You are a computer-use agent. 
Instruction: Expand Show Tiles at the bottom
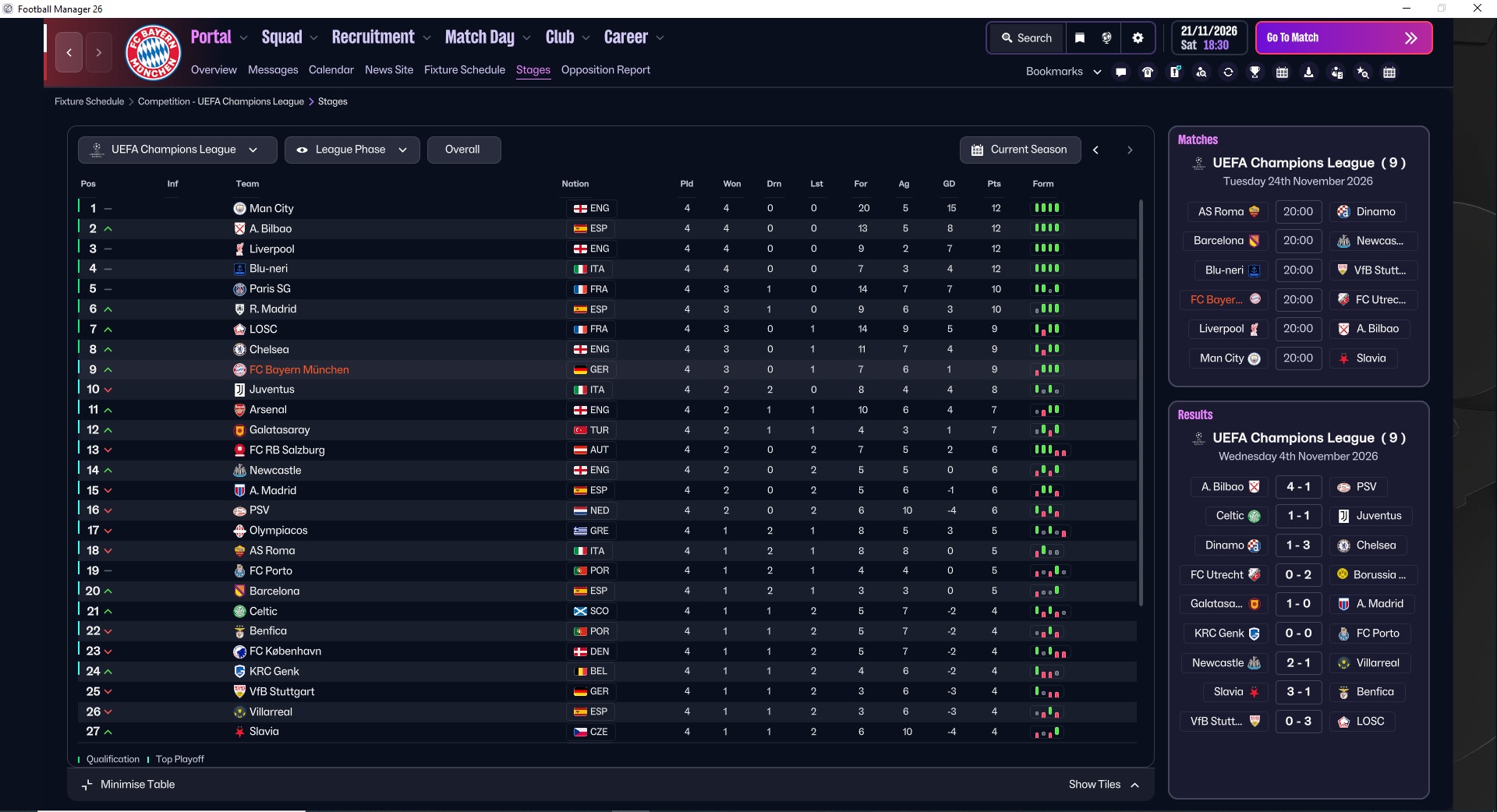tap(1103, 785)
